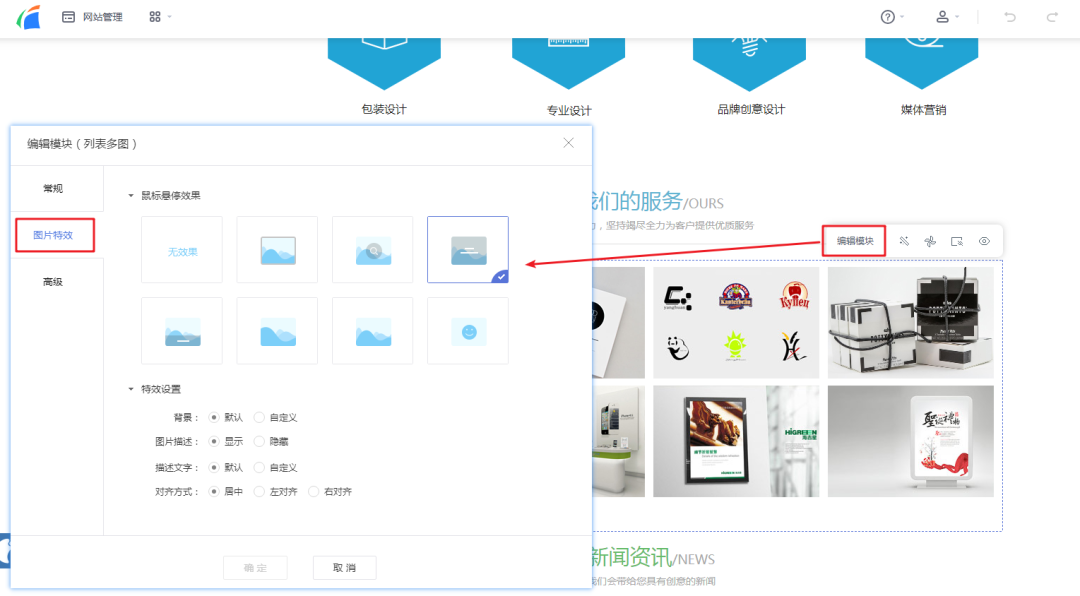Click the 媒体营销 label
The height and width of the screenshot is (596, 1080).
pos(923,110)
